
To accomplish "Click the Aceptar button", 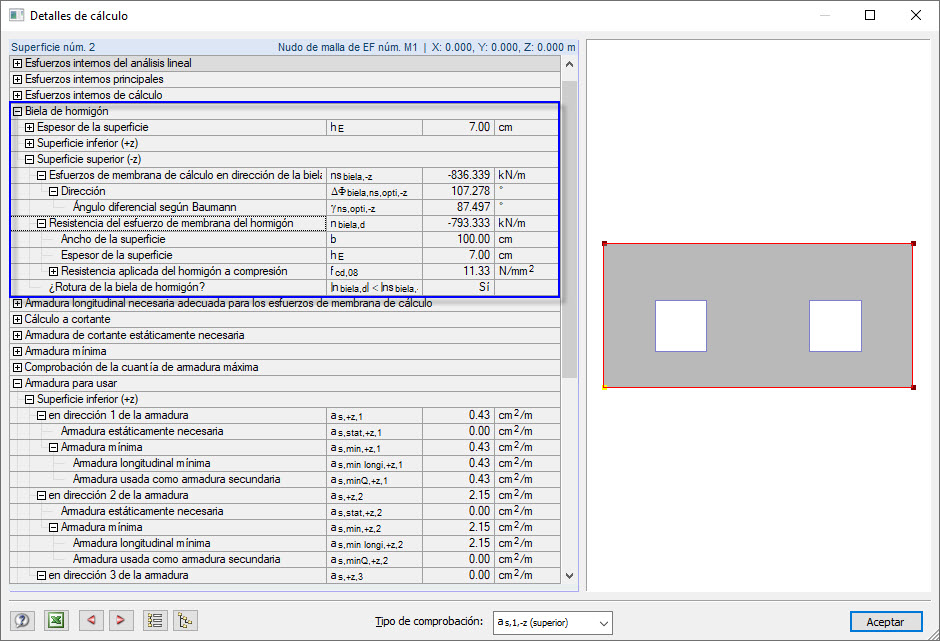I will click(x=885, y=622).
